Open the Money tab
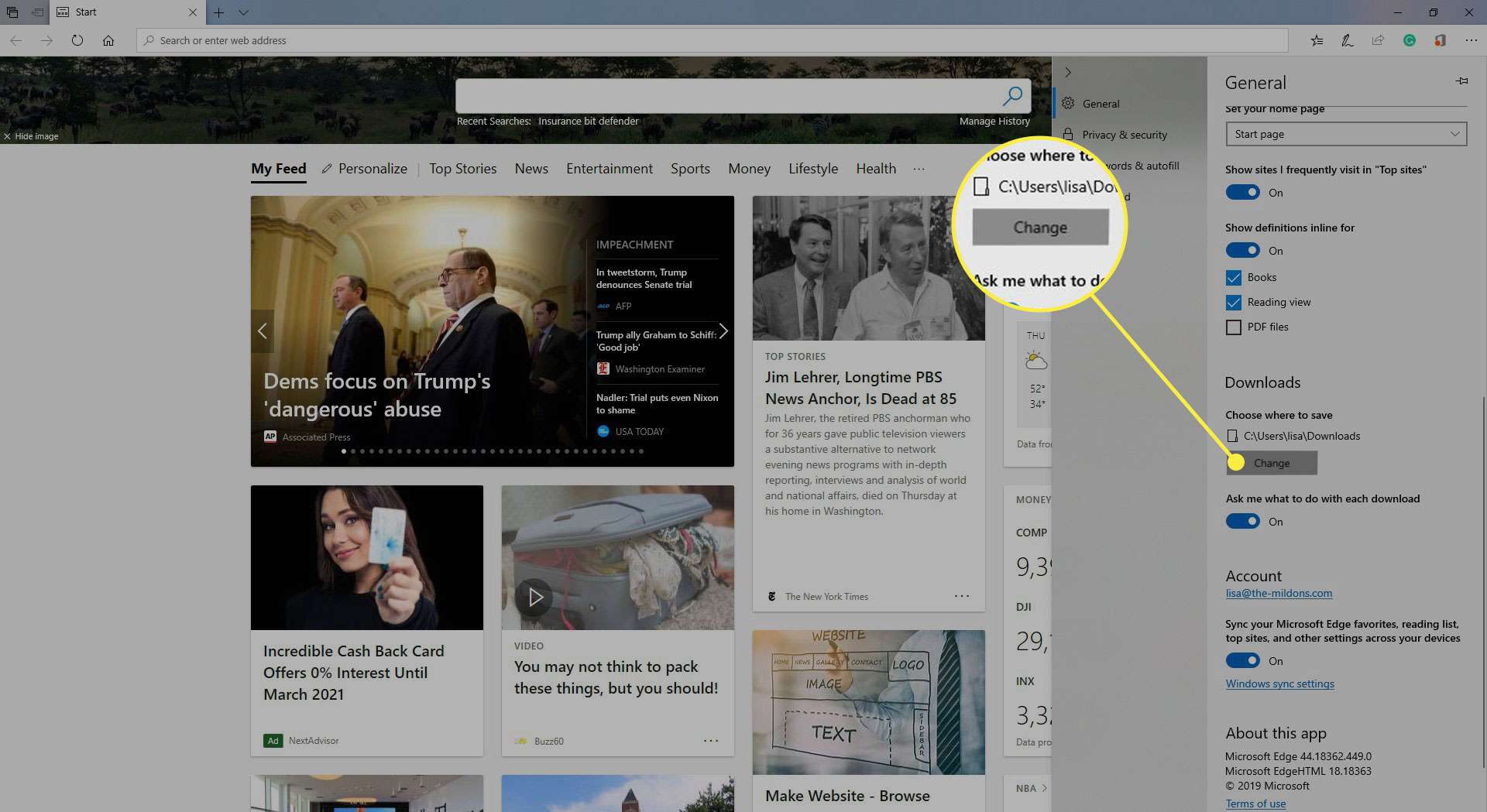 pyautogui.click(x=749, y=169)
